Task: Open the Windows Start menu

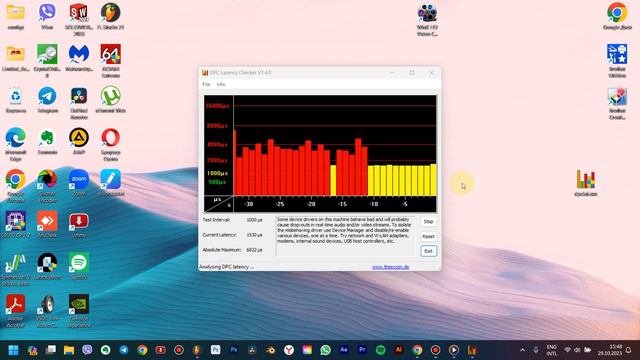Action: [x=13, y=350]
